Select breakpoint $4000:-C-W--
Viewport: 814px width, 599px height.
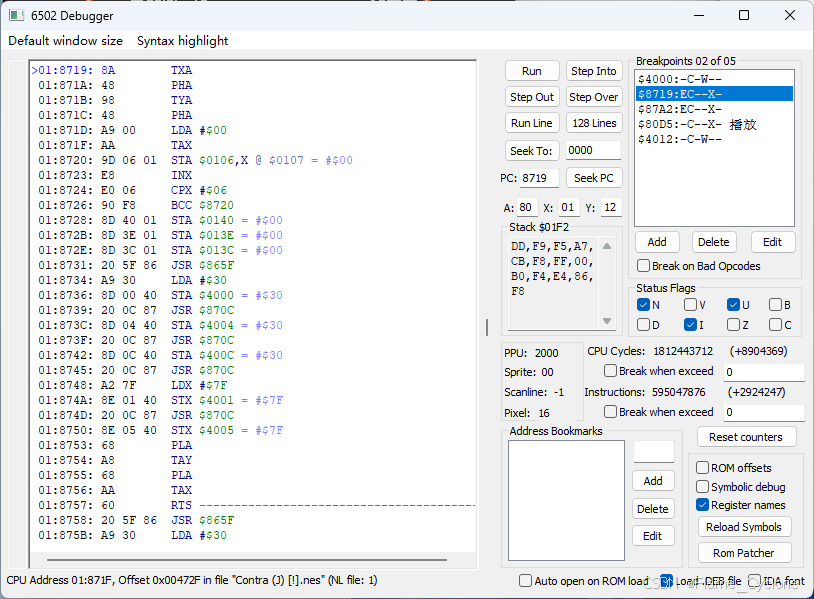pyautogui.click(x=714, y=79)
